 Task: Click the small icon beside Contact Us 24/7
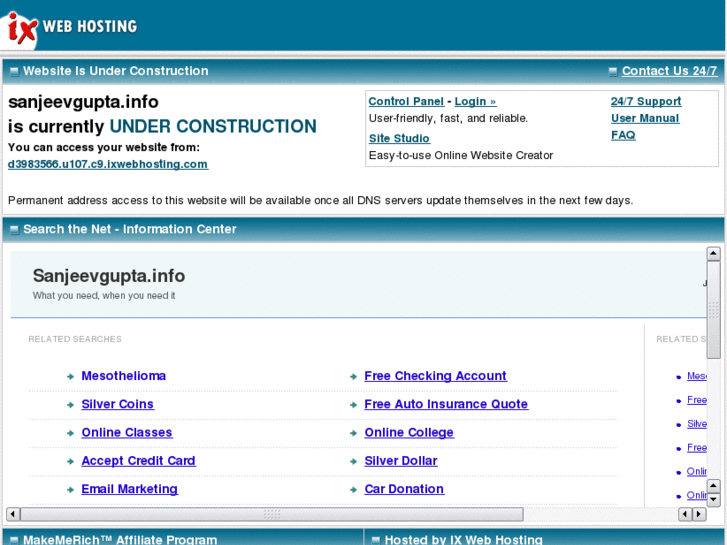(x=613, y=71)
